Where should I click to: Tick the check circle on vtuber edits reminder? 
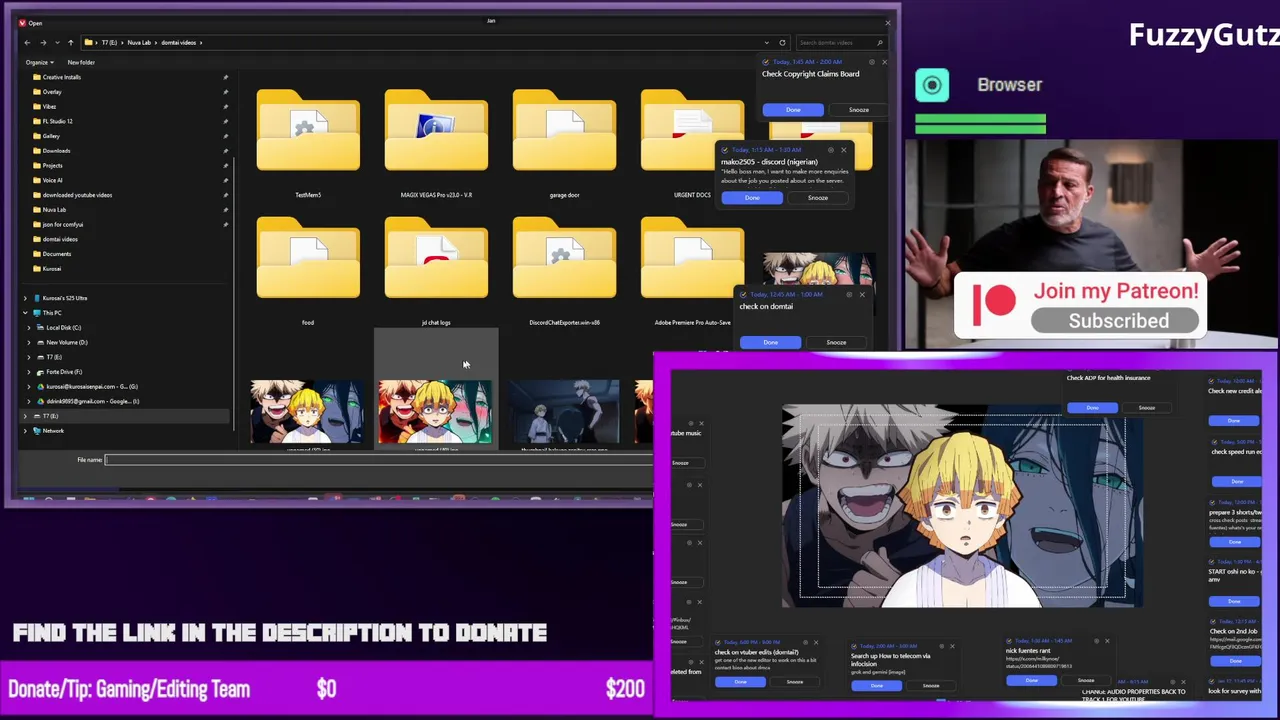[719, 642]
